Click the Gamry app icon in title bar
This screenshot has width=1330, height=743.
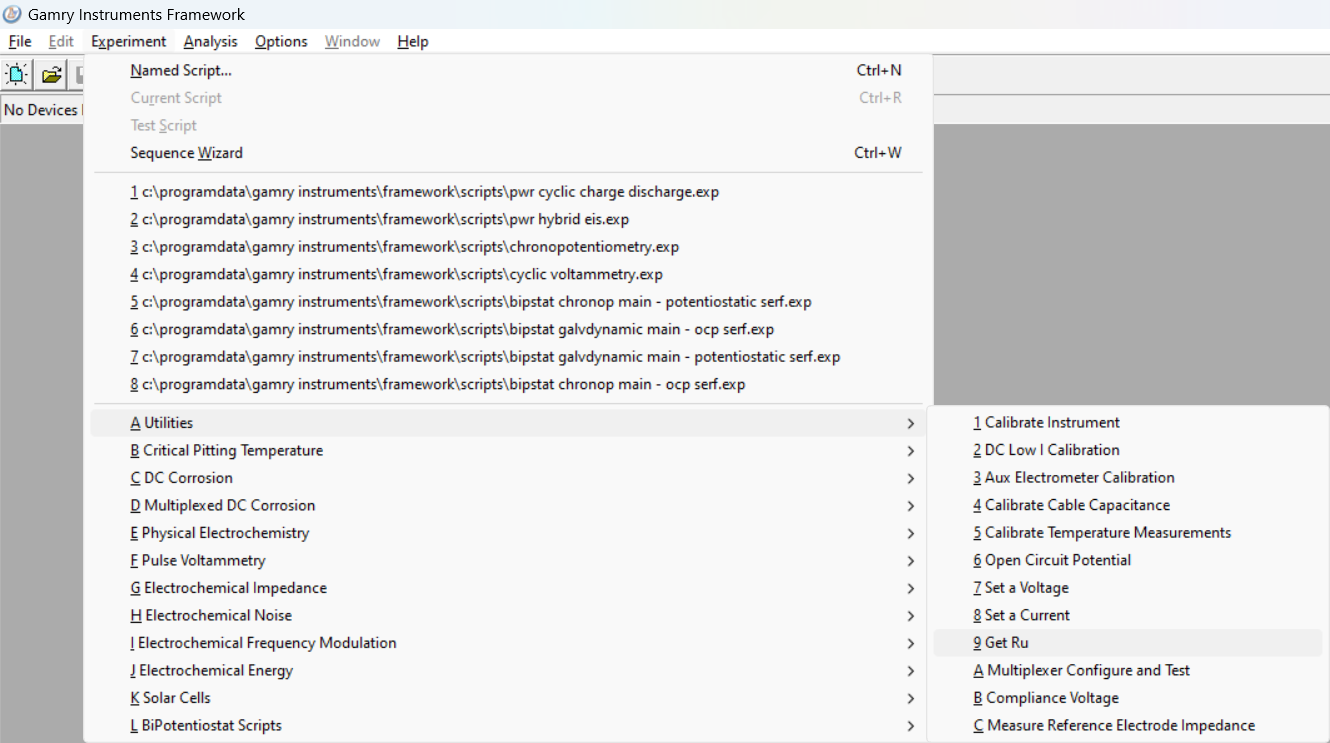[x=13, y=14]
